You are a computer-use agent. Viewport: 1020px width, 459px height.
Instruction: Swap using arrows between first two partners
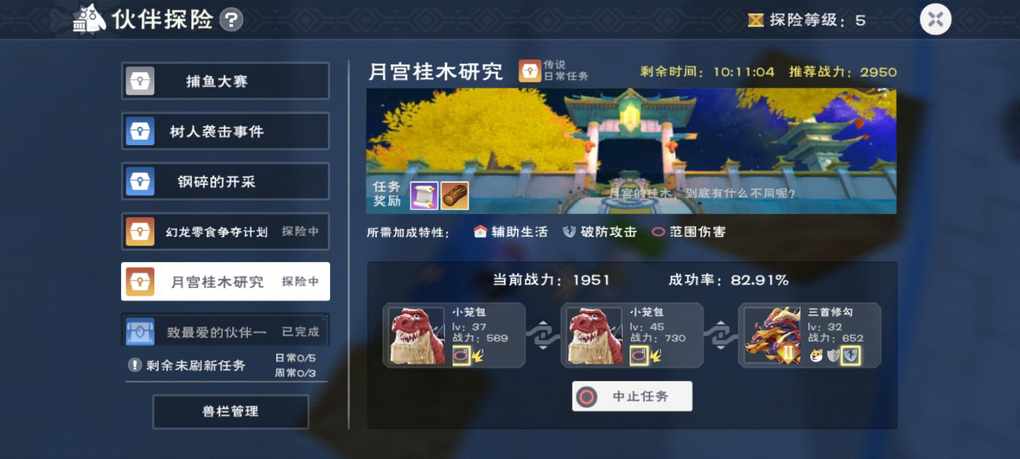[543, 335]
